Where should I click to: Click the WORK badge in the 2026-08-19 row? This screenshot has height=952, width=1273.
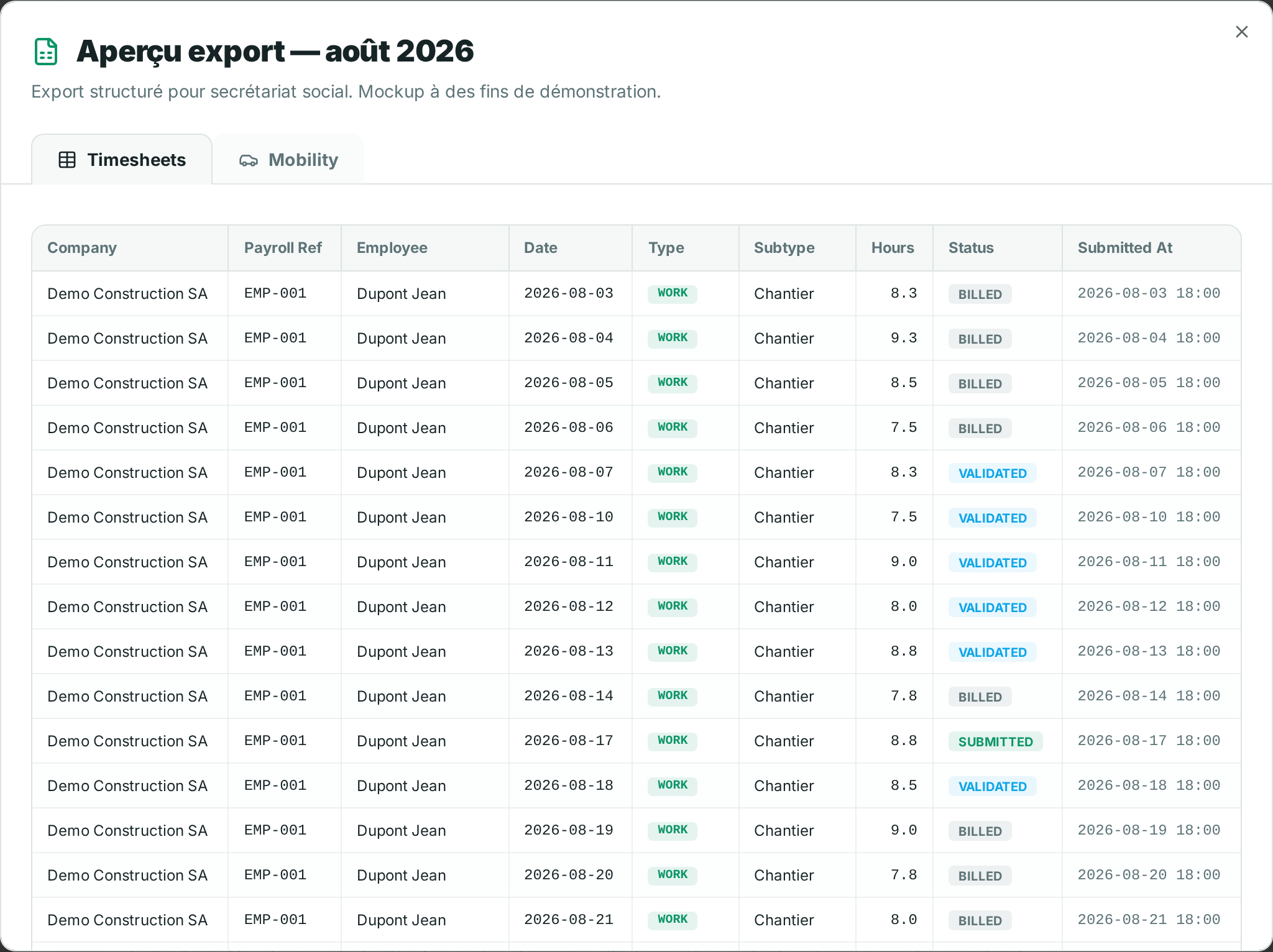pos(673,830)
